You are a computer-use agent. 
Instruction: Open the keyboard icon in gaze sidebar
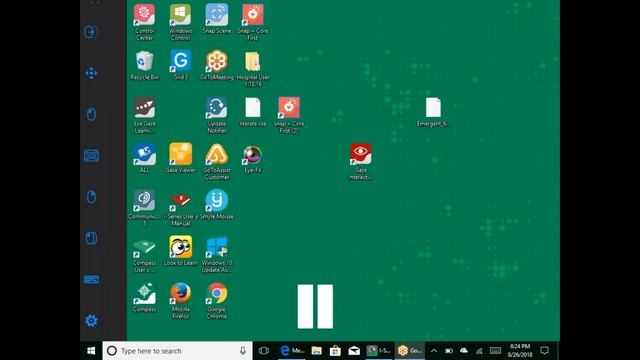(91, 280)
